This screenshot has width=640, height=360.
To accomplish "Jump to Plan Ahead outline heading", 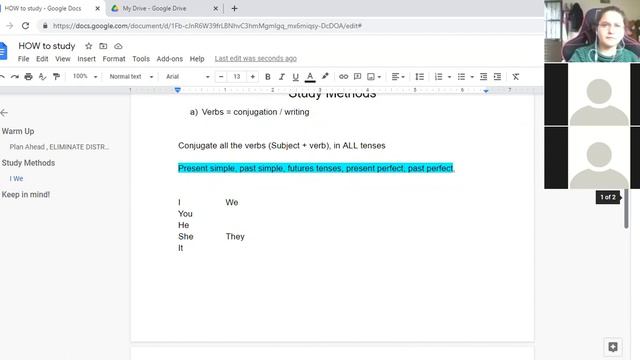I will tap(59, 147).
